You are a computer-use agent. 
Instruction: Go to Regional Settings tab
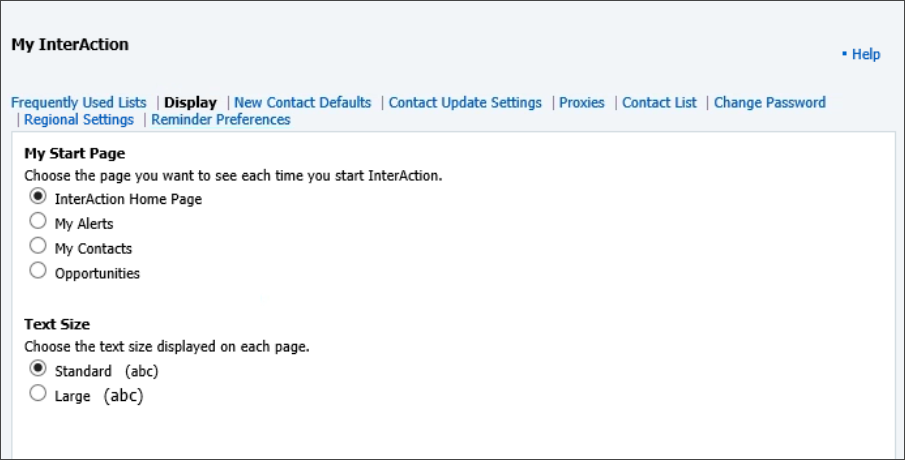[78, 120]
